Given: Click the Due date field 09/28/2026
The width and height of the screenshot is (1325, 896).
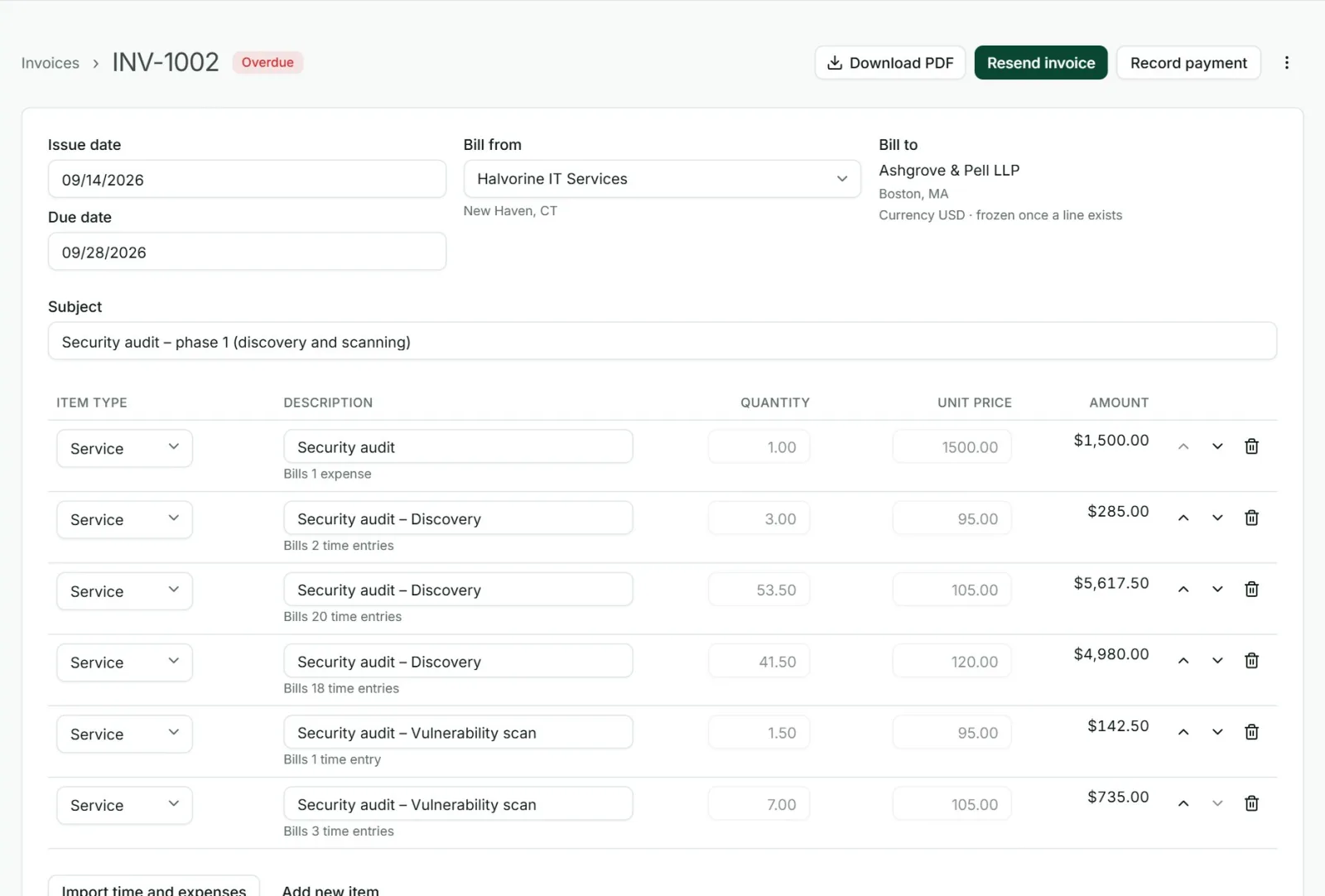Looking at the screenshot, I should coord(247,252).
